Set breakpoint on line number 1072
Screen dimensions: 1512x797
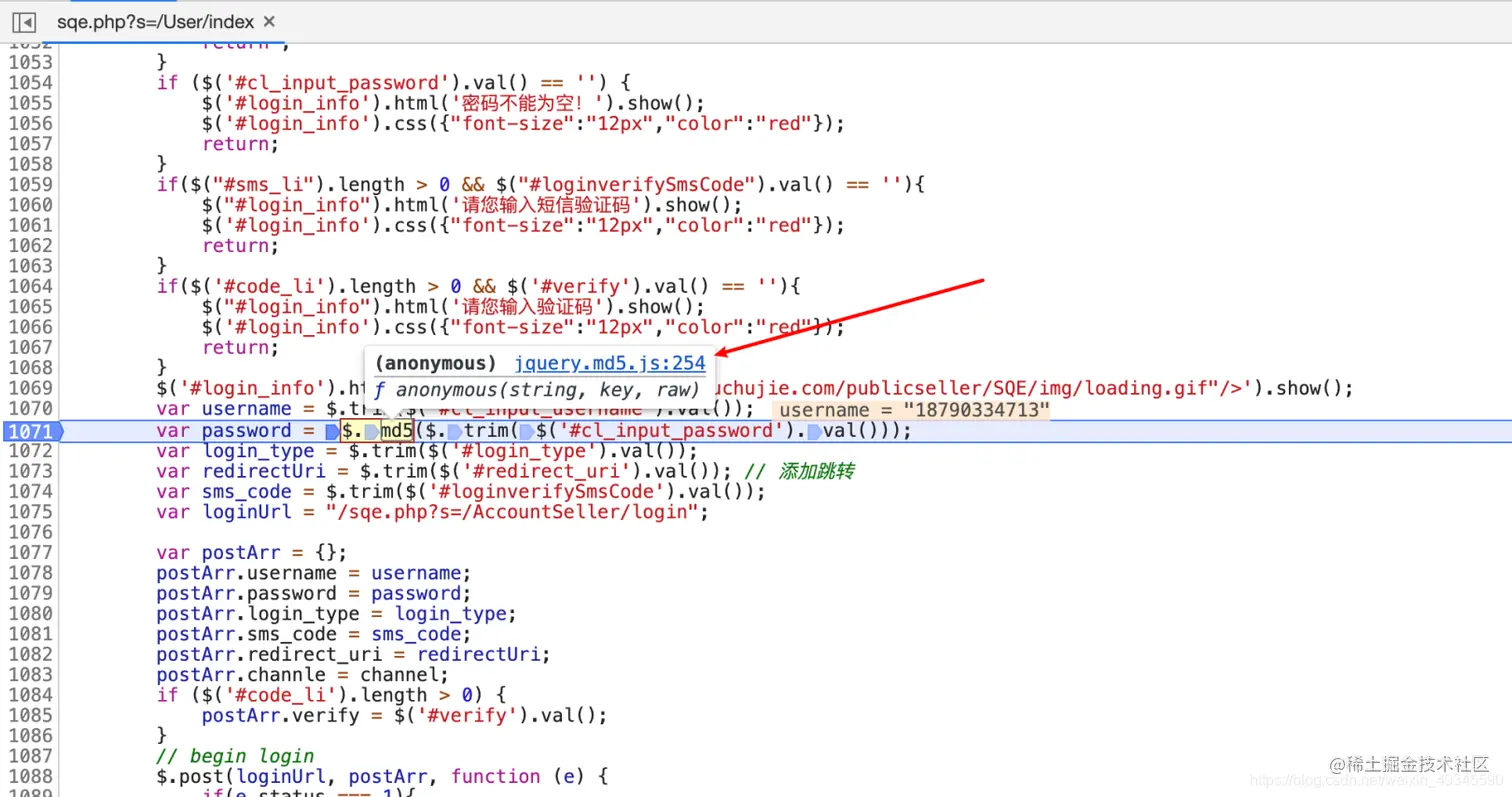pos(29,451)
